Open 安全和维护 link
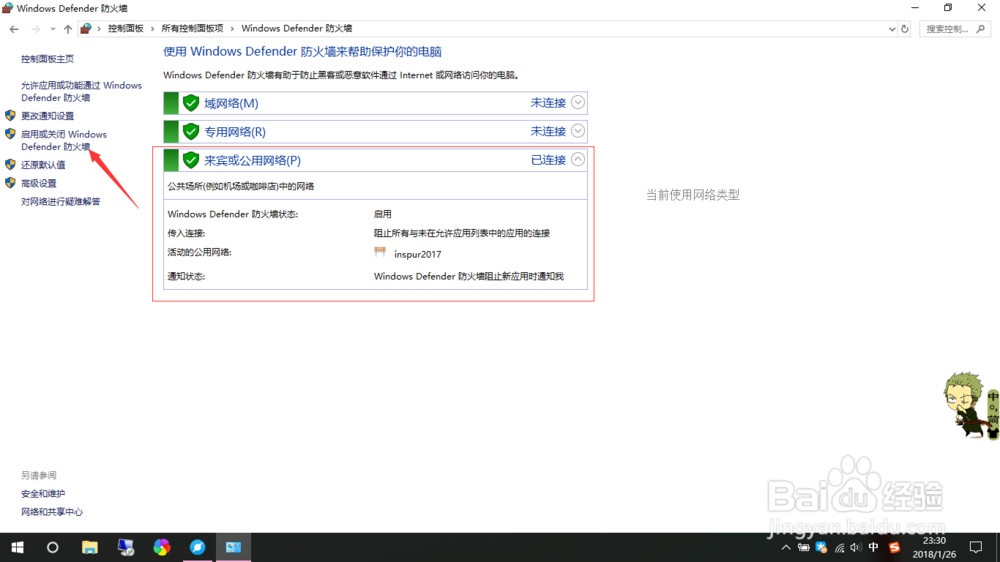 [43, 494]
